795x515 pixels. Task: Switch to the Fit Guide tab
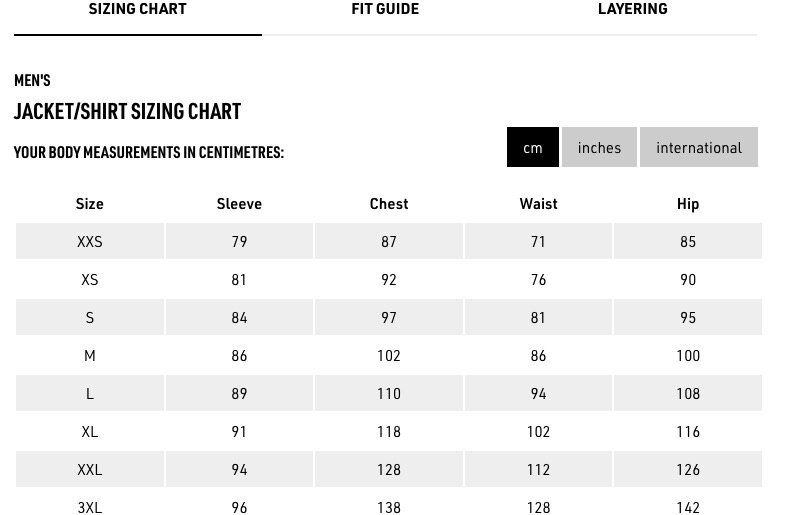(x=385, y=9)
